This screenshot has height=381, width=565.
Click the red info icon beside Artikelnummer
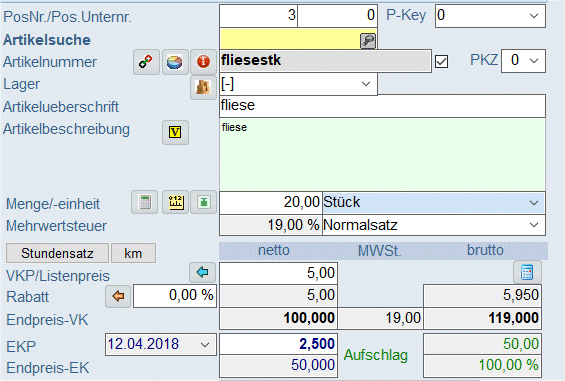tap(203, 62)
